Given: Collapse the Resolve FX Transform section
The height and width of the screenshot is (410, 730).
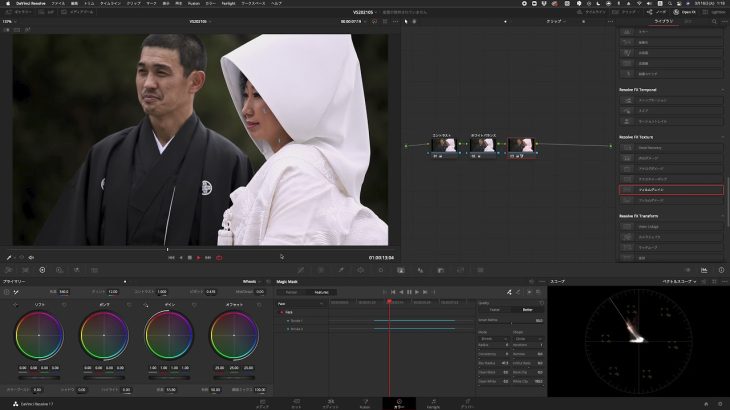Looking at the screenshot, I should pos(723,216).
